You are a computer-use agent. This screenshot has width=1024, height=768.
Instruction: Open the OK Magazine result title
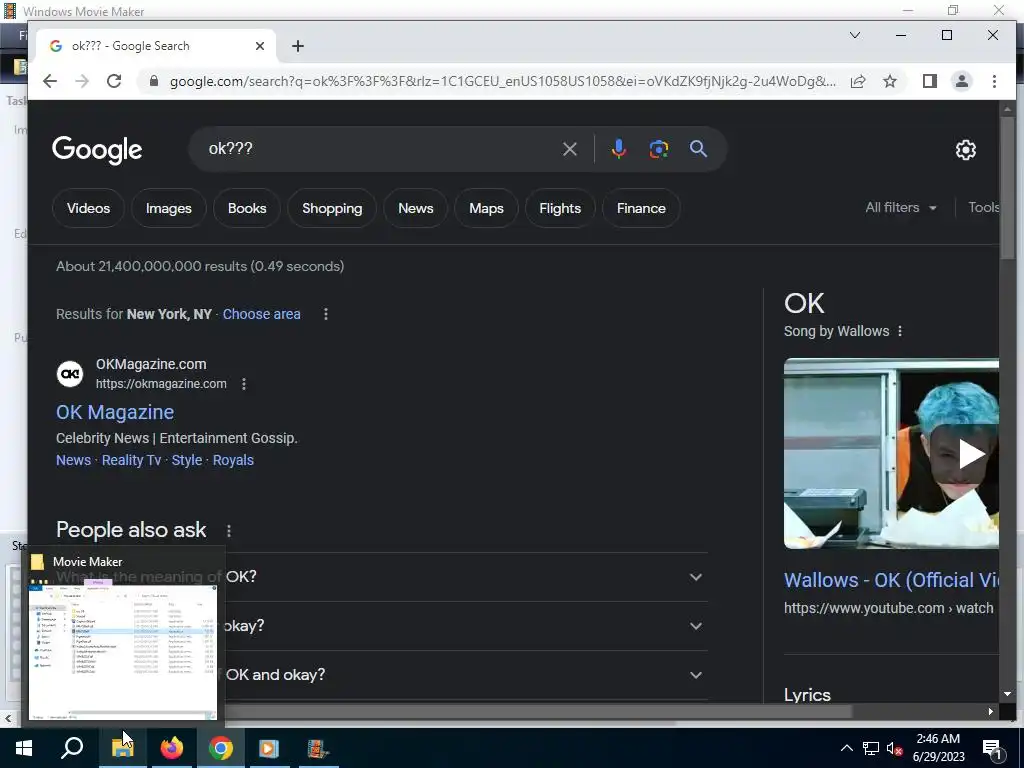[115, 412]
